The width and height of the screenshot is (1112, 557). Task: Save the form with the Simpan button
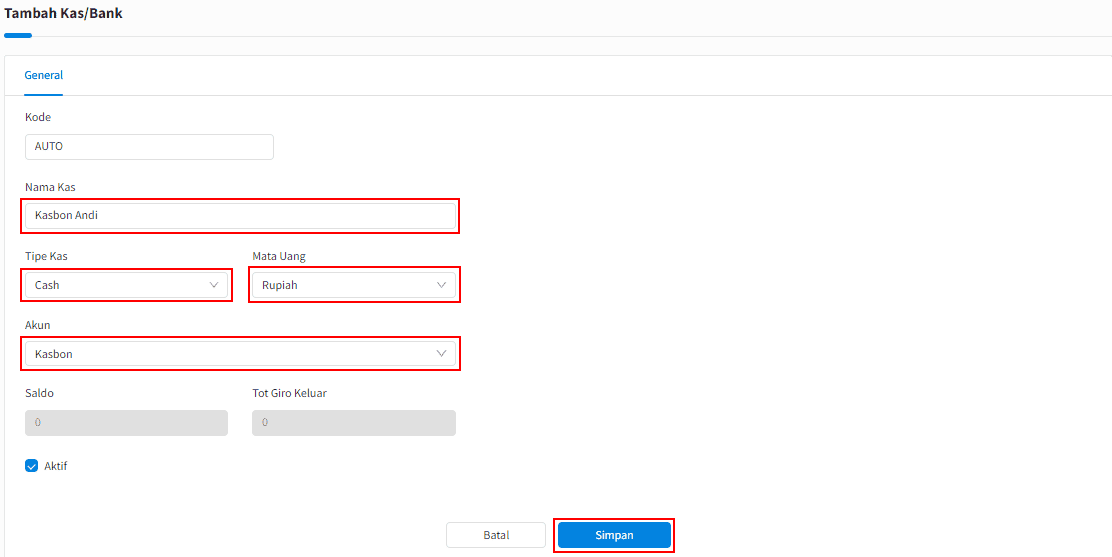(x=614, y=535)
